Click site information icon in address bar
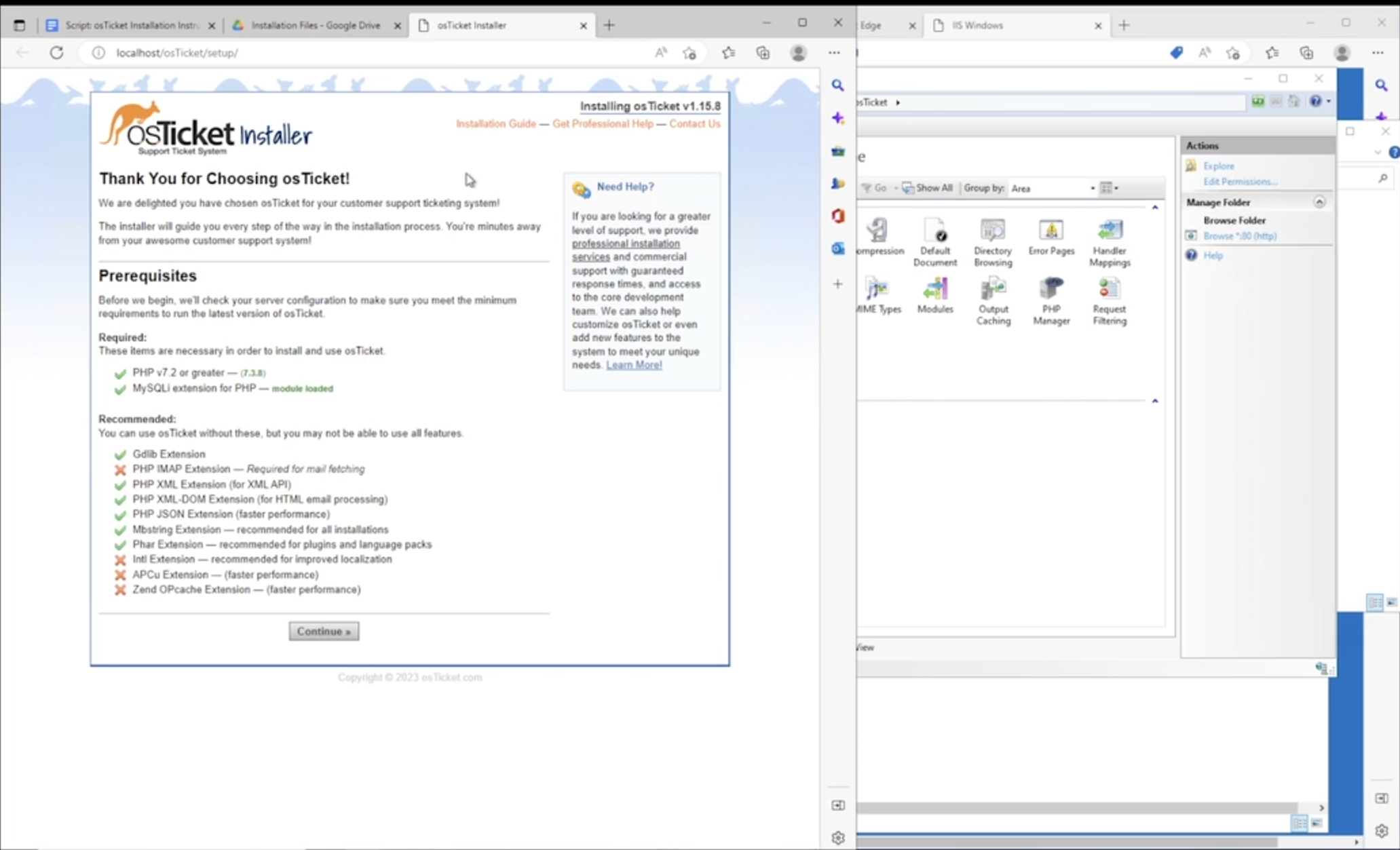Screen dimensions: 1400x850 coord(98,52)
